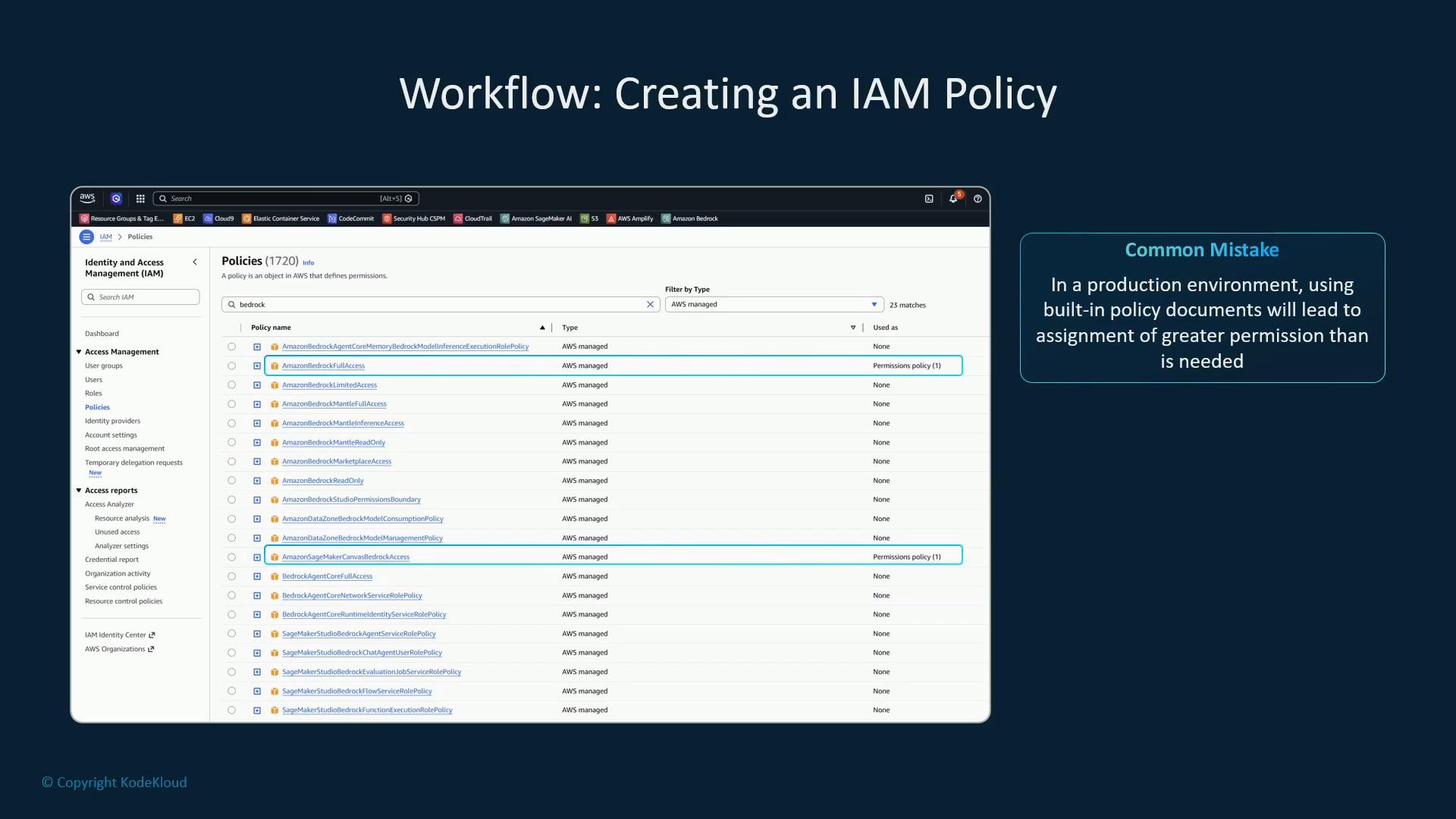Image resolution: width=1456 pixels, height=819 pixels.
Task: Select radio button for AmazonBedrockReadOnly
Action: (x=232, y=480)
